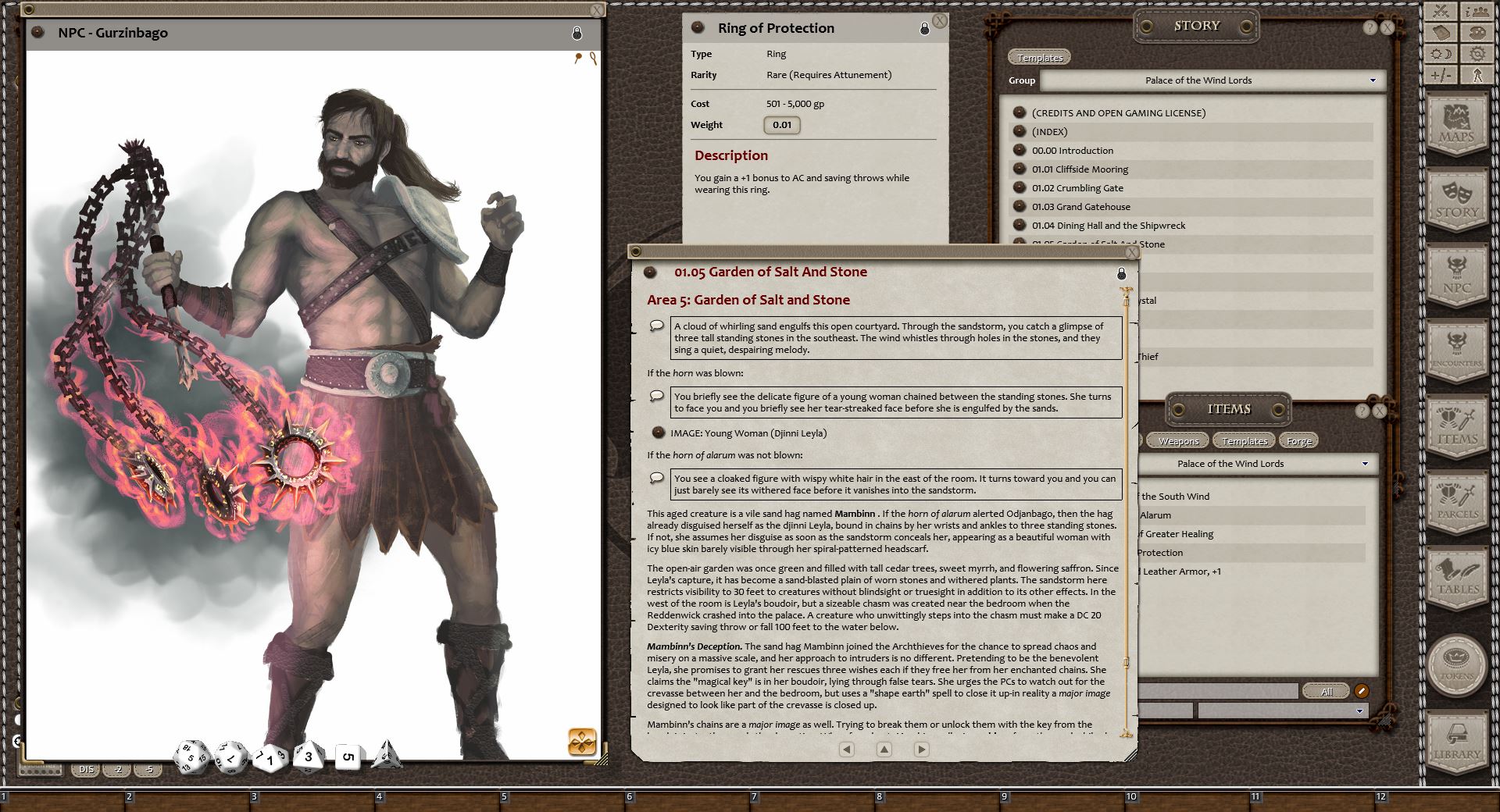The width and height of the screenshot is (1500, 812).
Task: Toggle the -2 modifier button
Action: (118, 769)
